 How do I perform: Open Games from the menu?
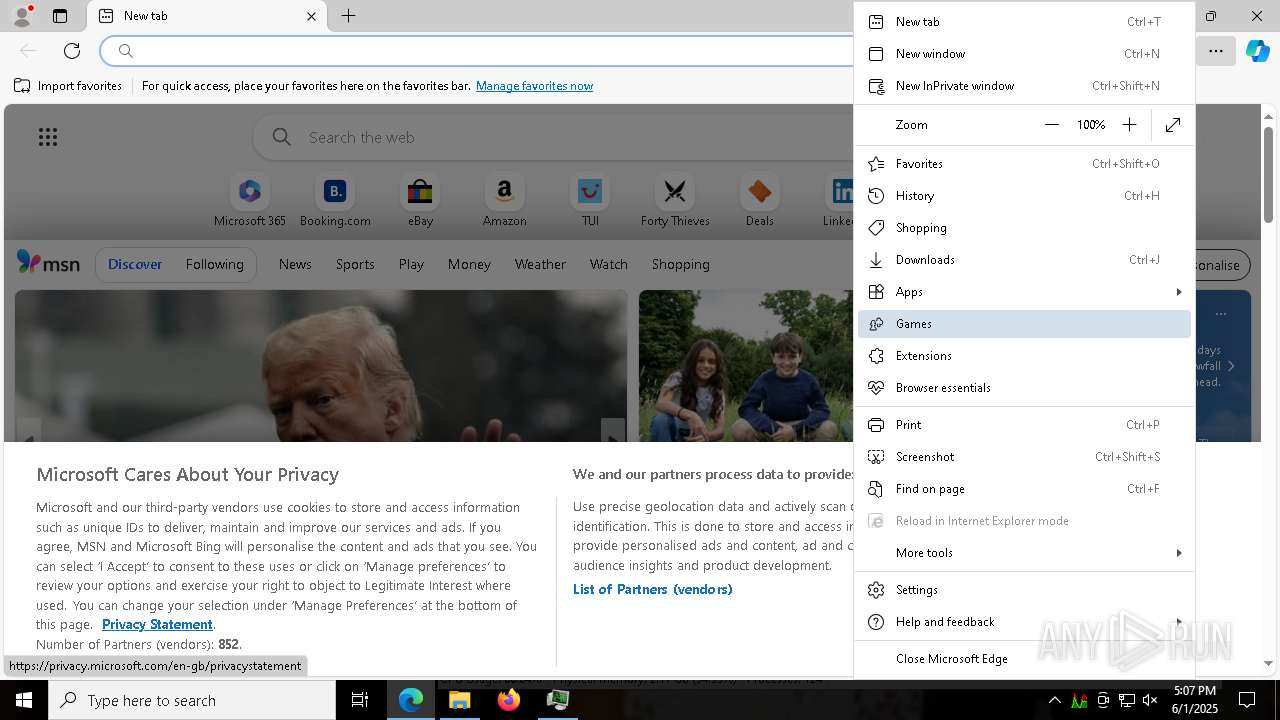tap(1024, 324)
